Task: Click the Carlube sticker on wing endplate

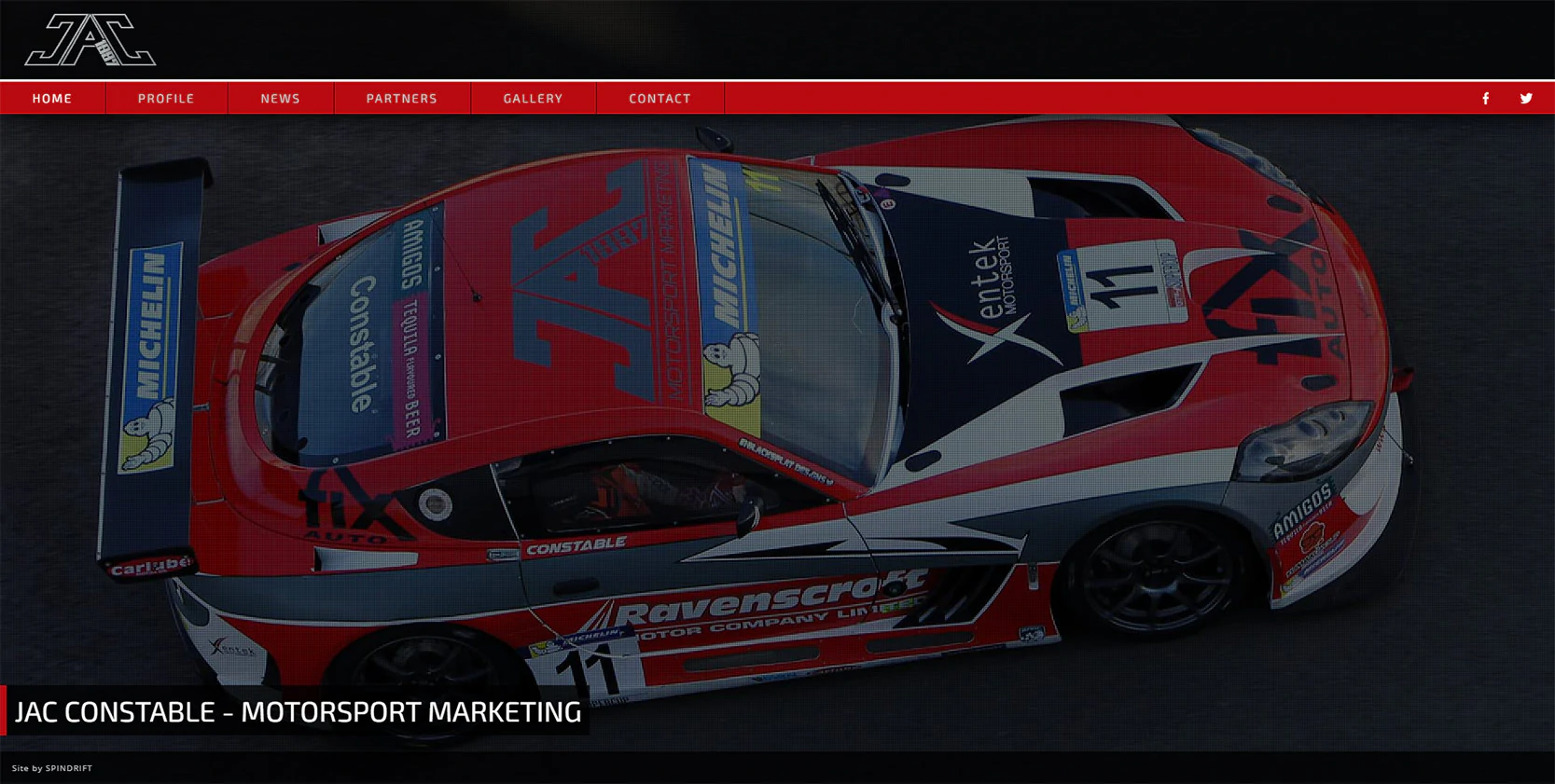Action: click(151, 566)
